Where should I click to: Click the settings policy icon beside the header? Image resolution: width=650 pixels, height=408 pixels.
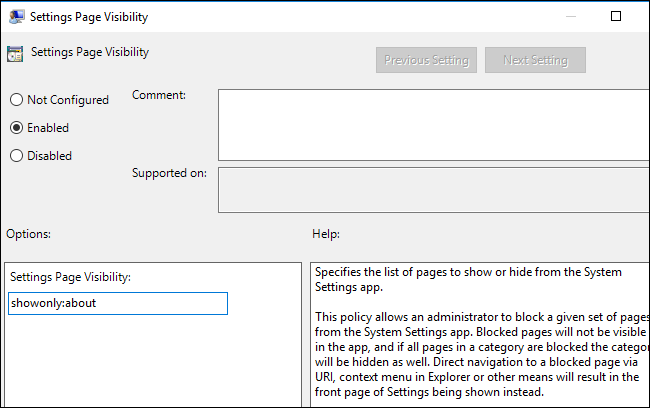click(15, 55)
